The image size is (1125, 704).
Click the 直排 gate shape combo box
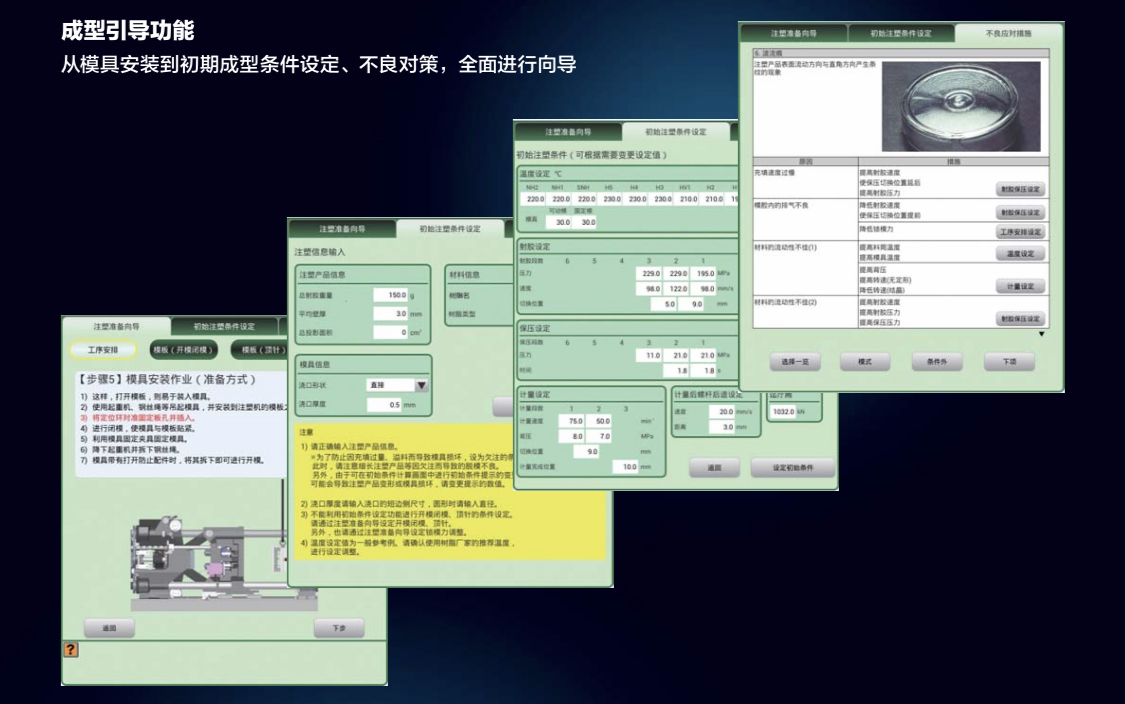390,385
